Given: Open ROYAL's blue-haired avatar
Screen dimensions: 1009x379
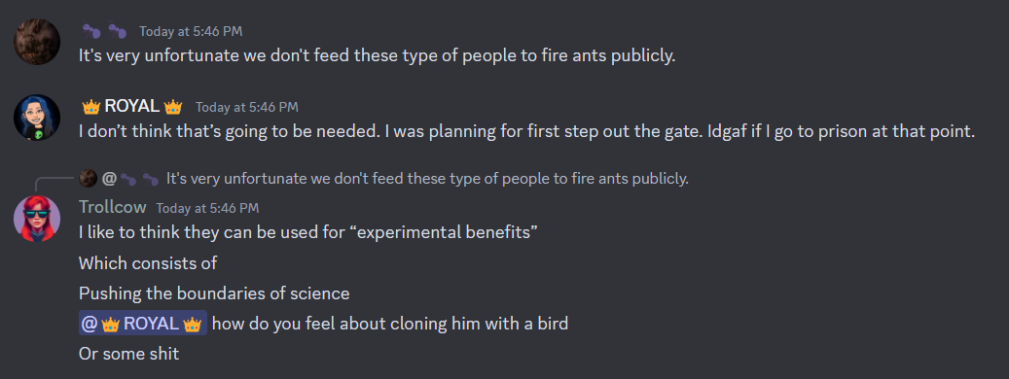Looking at the screenshot, I should point(37,118).
